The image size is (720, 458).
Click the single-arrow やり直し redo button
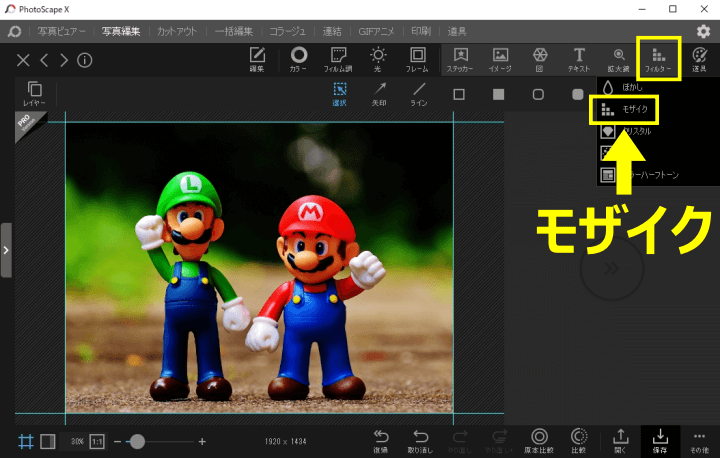pyautogui.click(x=460, y=441)
